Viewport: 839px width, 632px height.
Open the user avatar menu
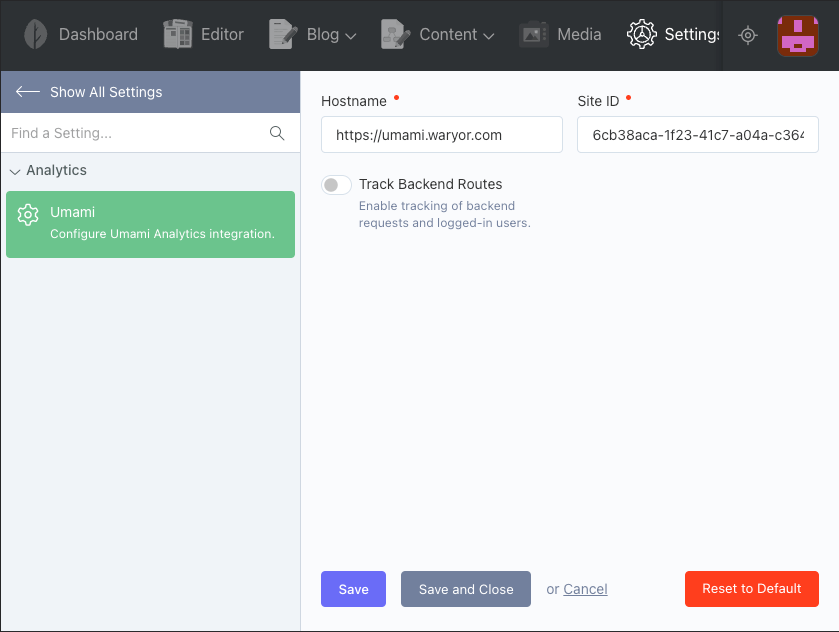click(797, 35)
